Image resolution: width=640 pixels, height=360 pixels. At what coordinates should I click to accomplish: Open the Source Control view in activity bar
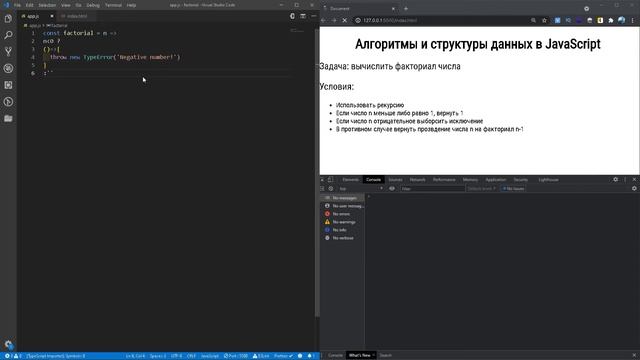coord(8,52)
